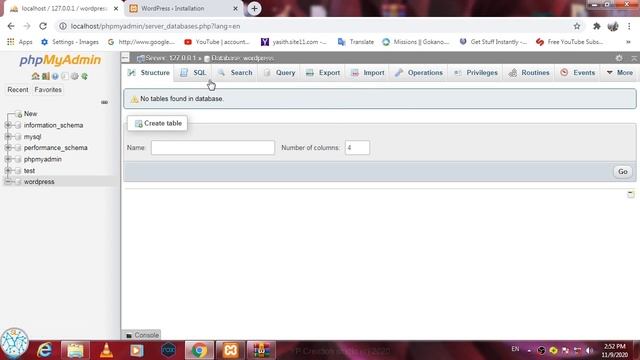Open the Import tab
The width and height of the screenshot is (640, 360).
[368, 73]
